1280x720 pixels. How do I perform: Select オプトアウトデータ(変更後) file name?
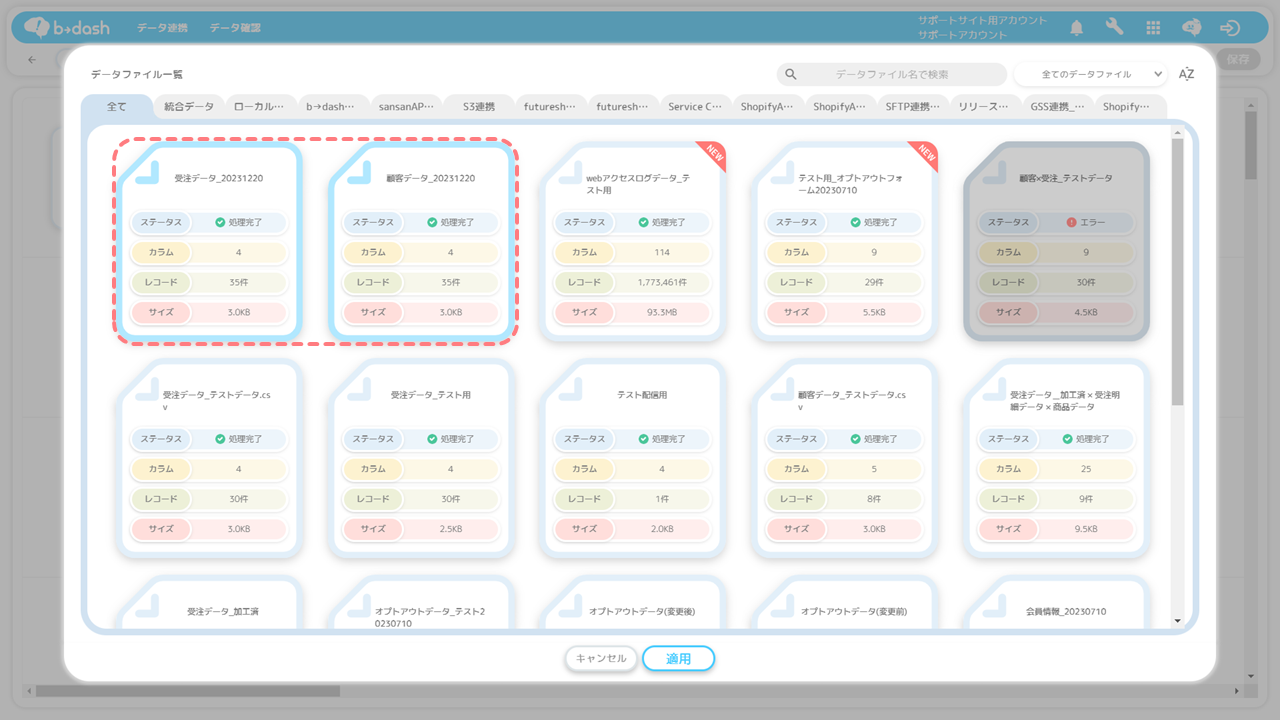pyautogui.click(x=643, y=611)
